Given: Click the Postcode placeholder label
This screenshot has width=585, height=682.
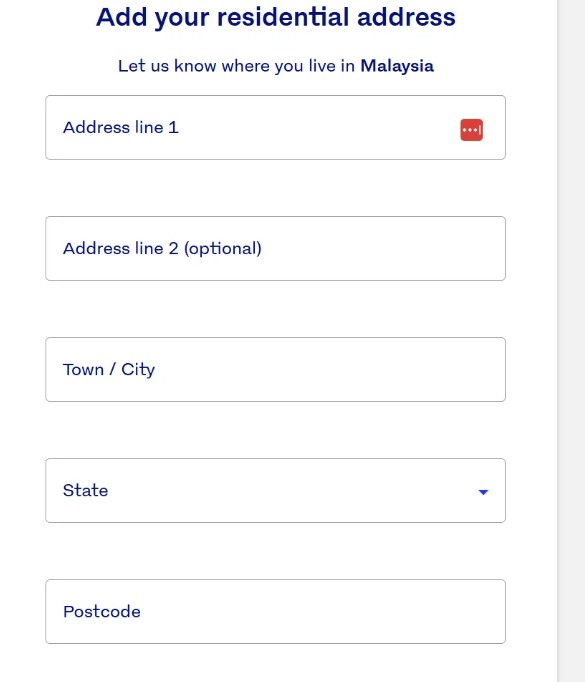Looking at the screenshot, I should click(102, 612).
